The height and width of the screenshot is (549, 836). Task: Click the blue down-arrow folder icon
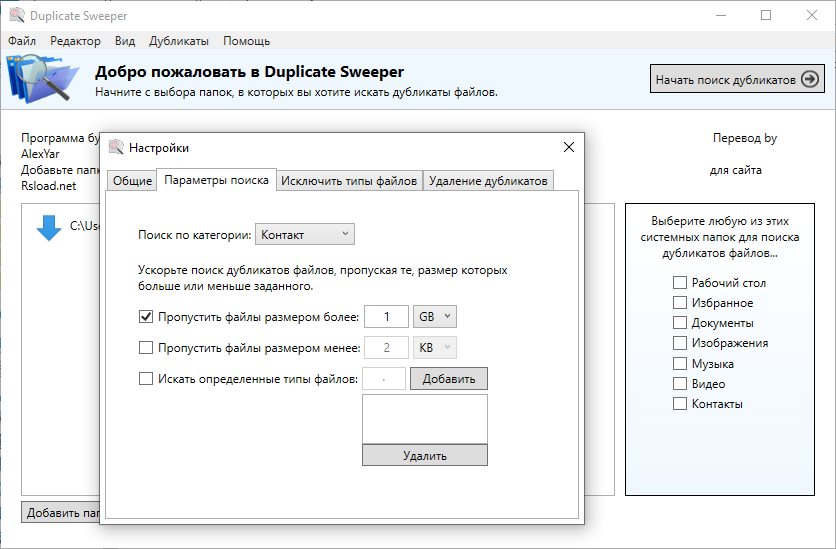49,228
